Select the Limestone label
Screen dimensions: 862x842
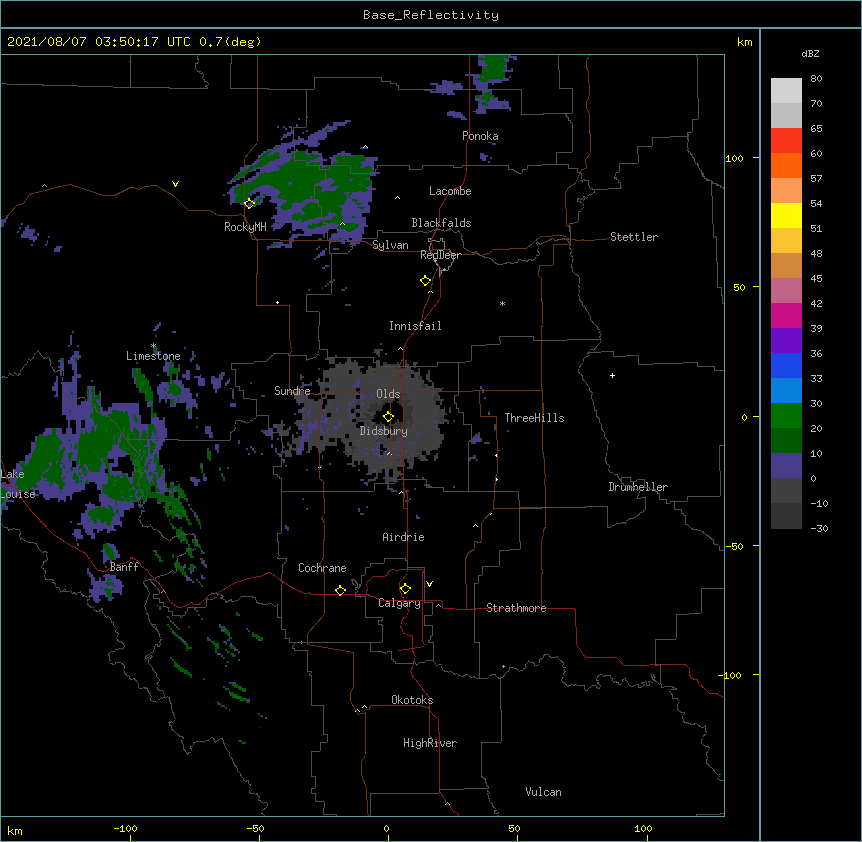(x=153, y=356)
